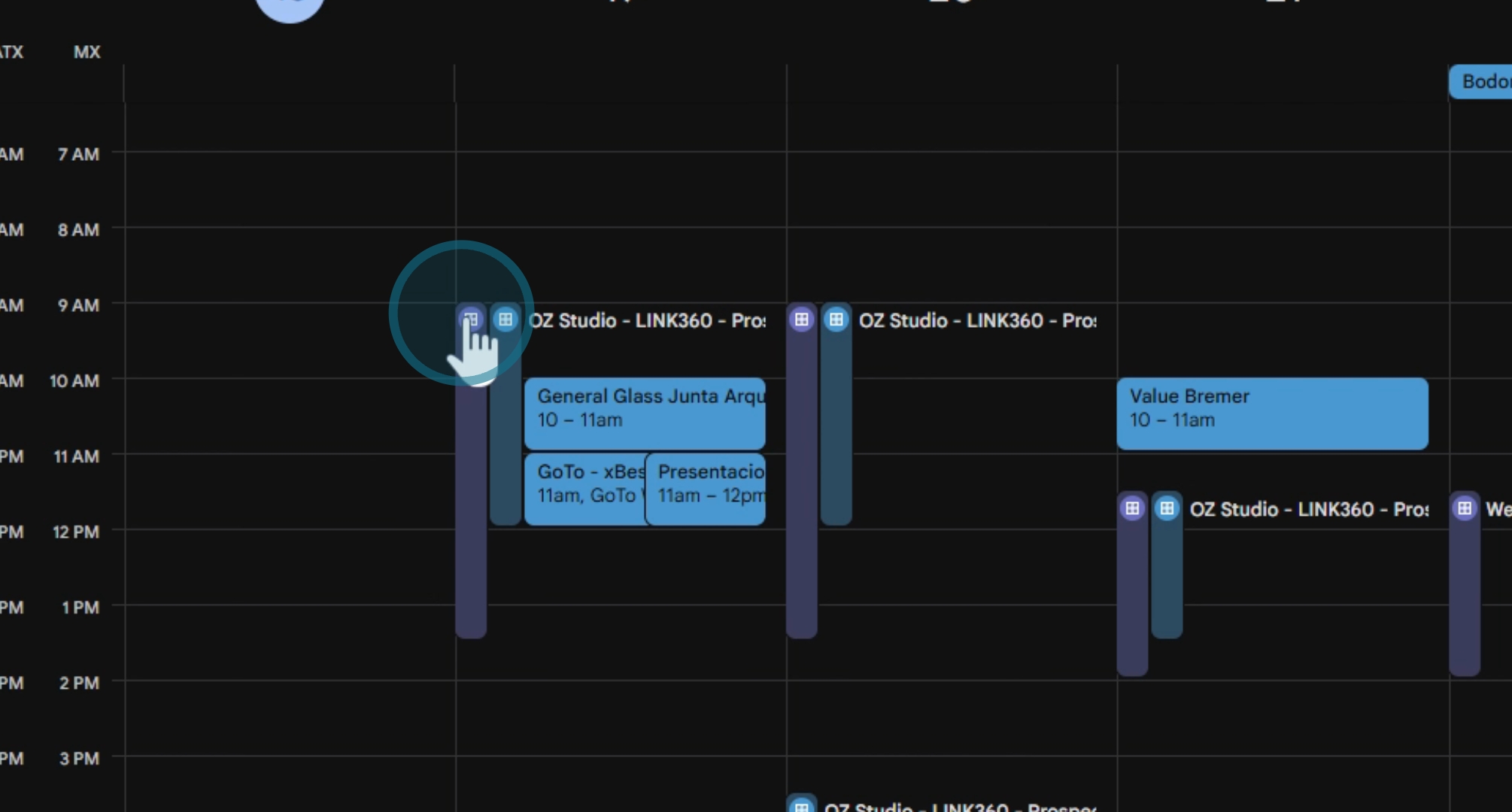Open the Presentacio 11am – 12pm event
The width and height of the screenshot is (1512, 812).
pyautogui.click(x=706, y=489)
